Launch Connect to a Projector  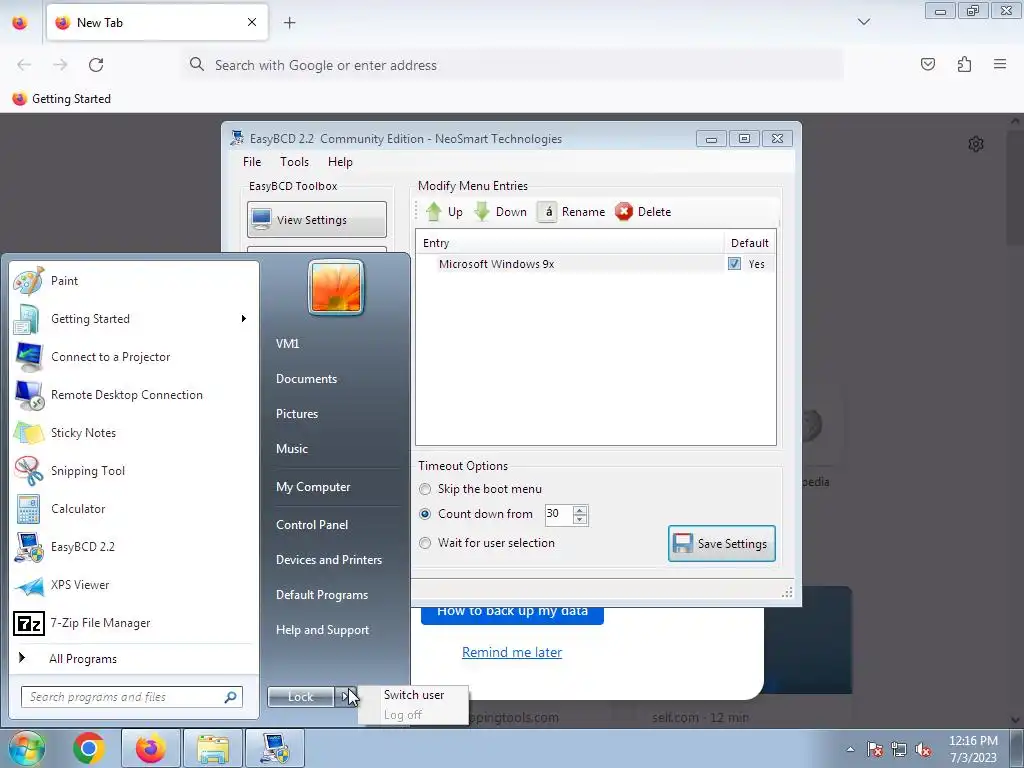(x=134, y=357)
